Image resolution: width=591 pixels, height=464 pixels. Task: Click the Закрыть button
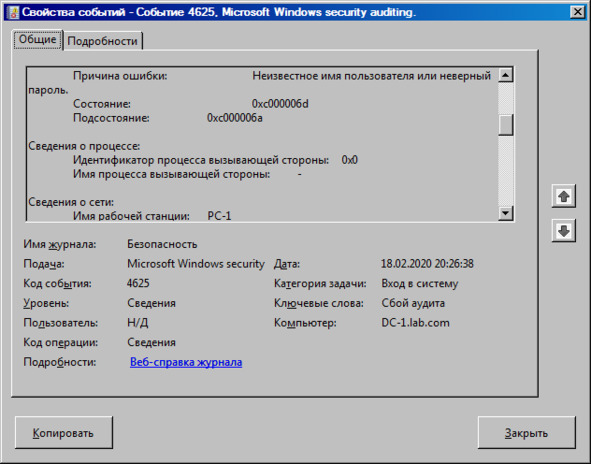[527, 432]
